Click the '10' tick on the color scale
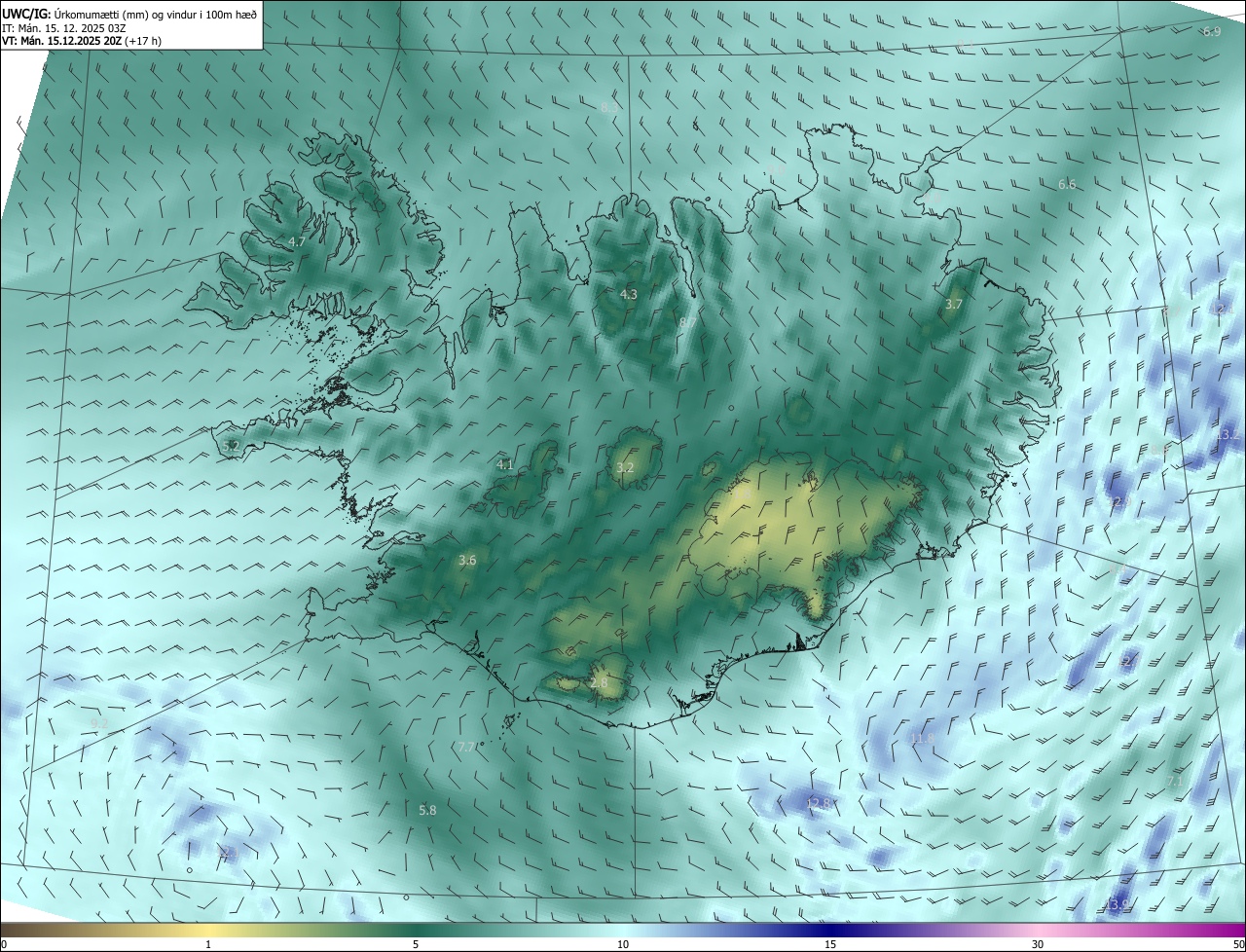Image resolution: width=1246 pixels, height=952 pixels. point(623,944)
